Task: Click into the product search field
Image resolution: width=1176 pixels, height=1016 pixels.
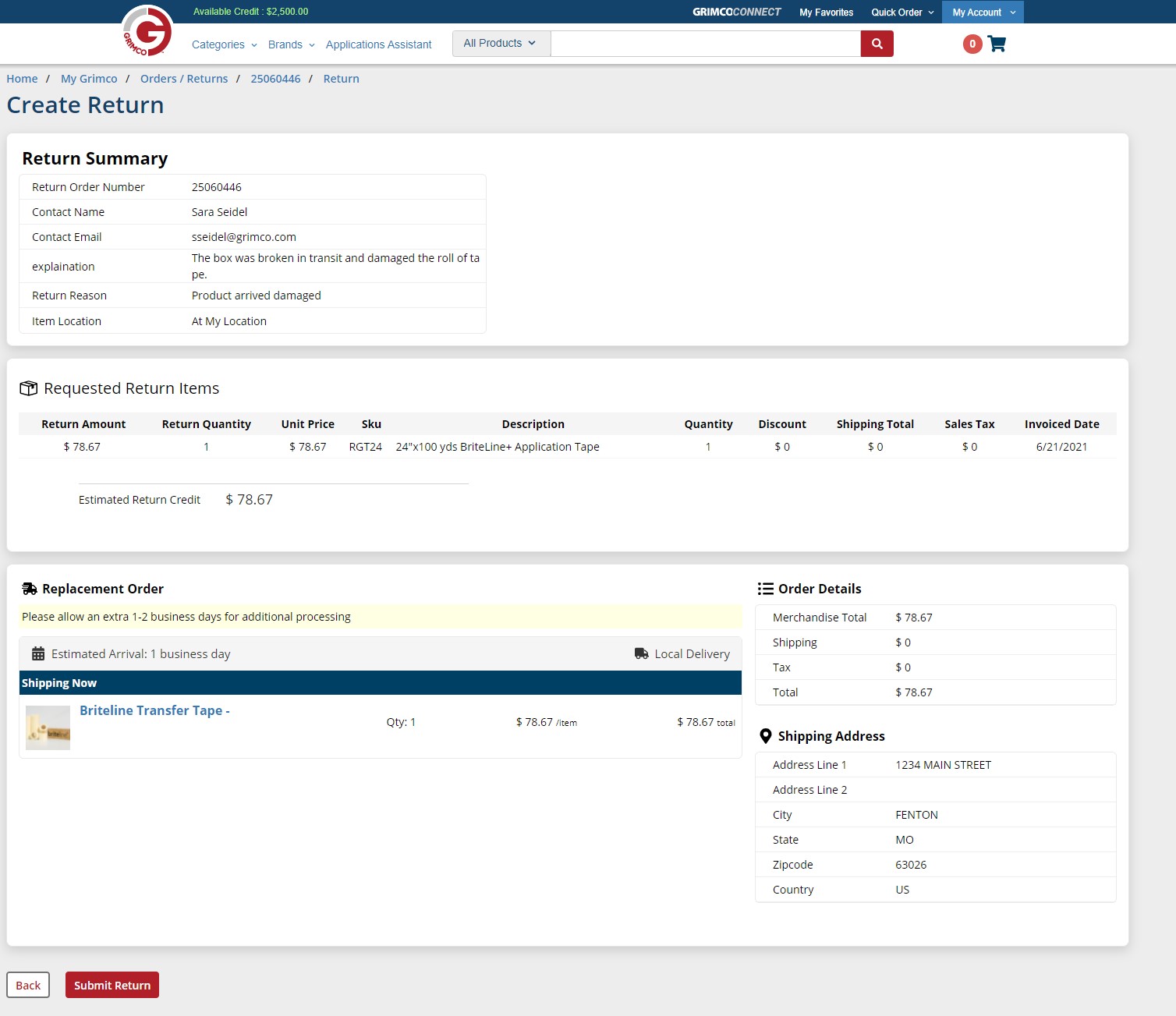Action: [705, 44]
